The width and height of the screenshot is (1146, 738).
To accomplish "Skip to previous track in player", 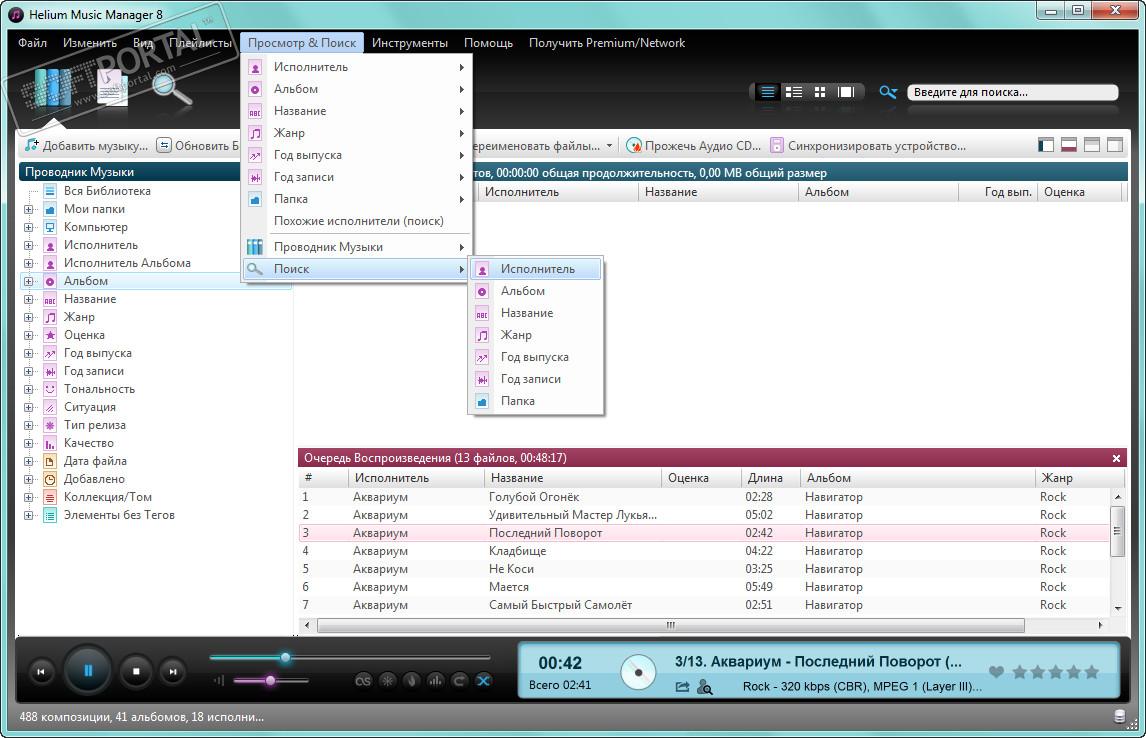I will (x=41, y=672).
